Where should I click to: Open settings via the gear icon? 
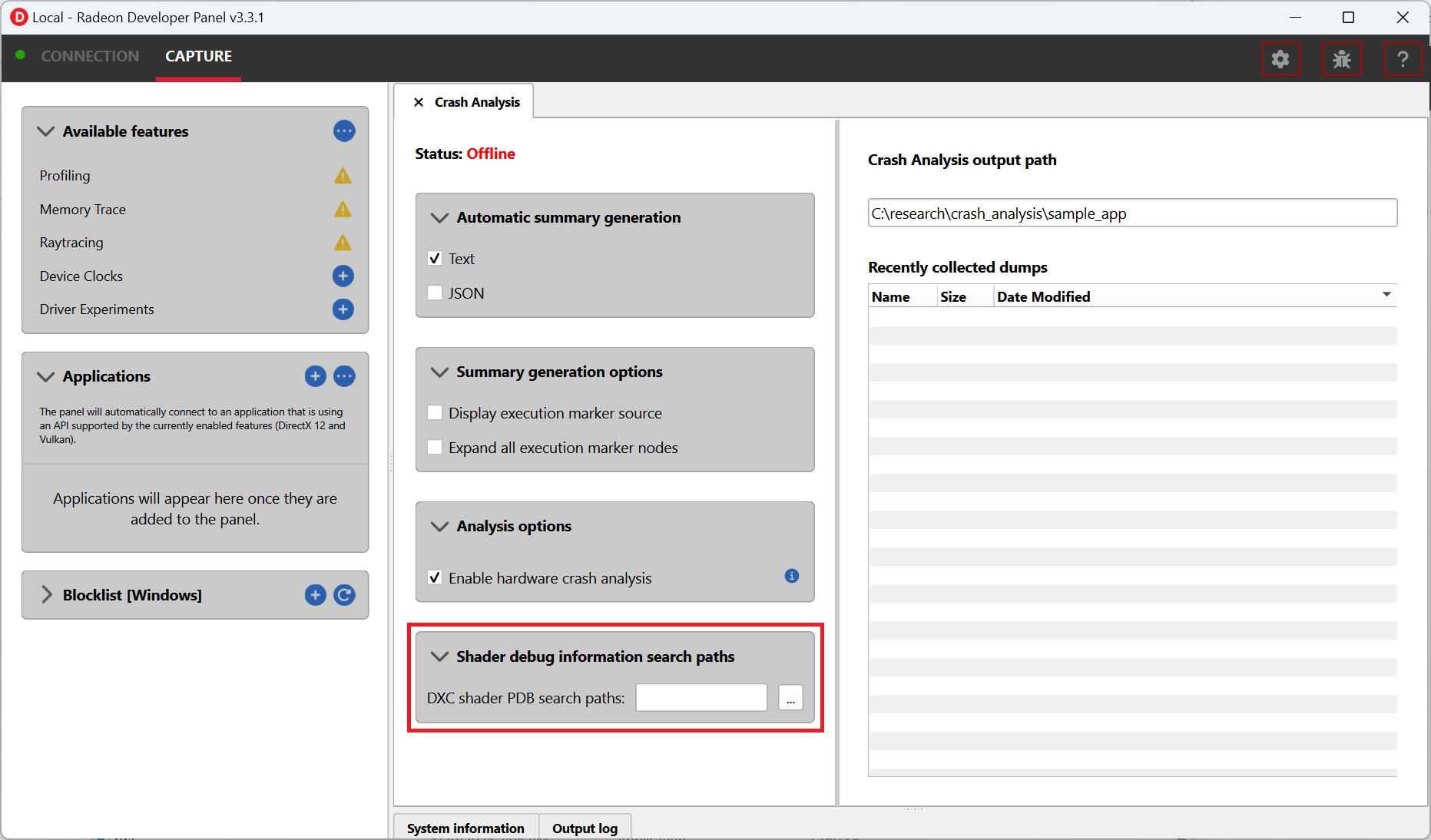(x=1280, y=59)
